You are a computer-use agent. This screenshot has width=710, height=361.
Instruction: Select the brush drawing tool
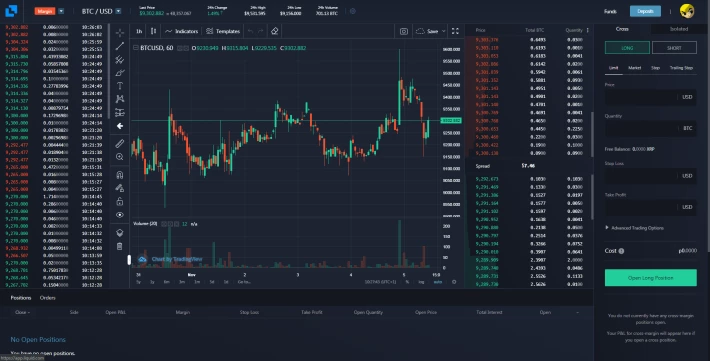pos(120,72)
